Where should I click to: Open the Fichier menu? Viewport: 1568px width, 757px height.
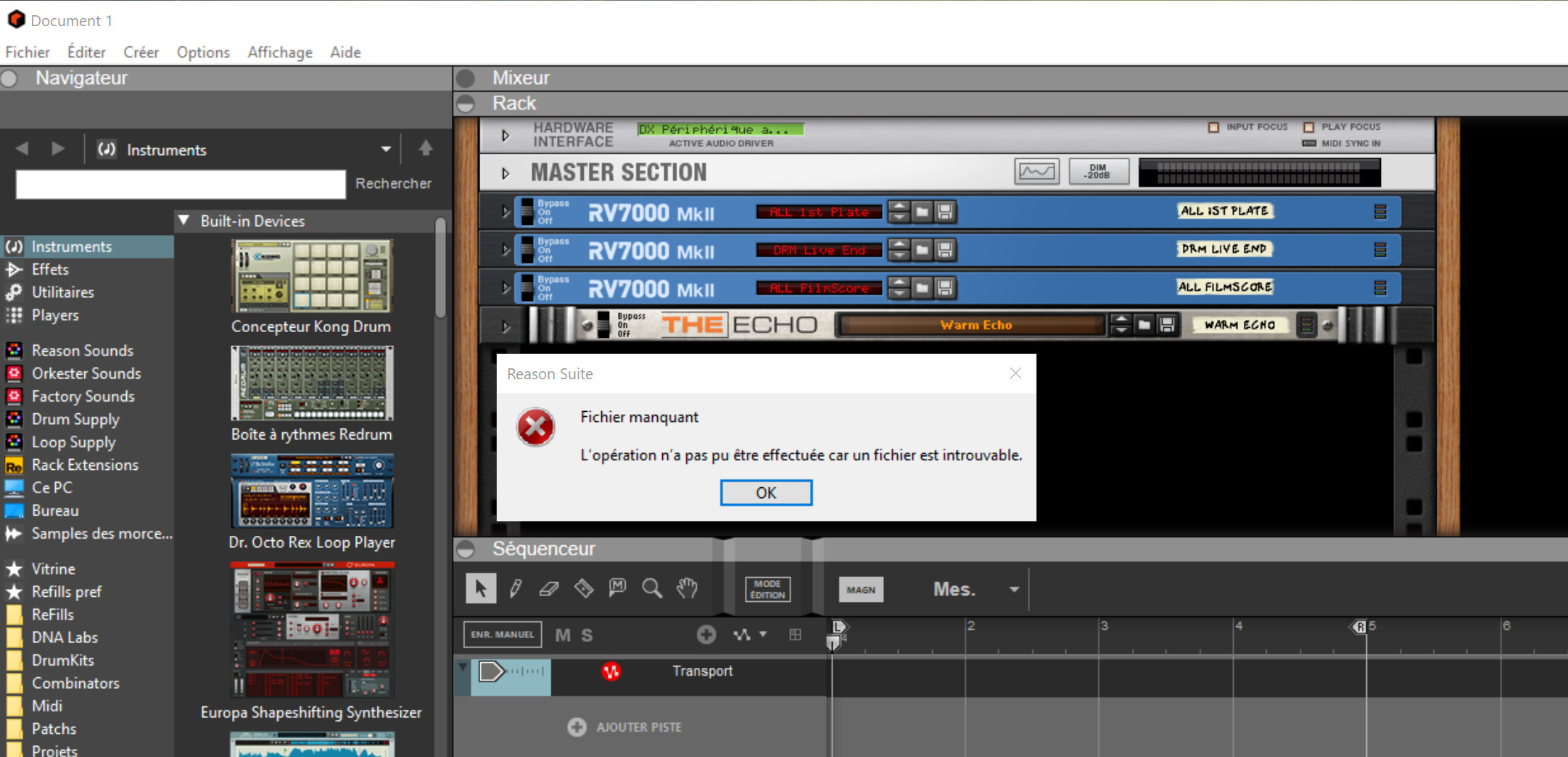(28, 52)
